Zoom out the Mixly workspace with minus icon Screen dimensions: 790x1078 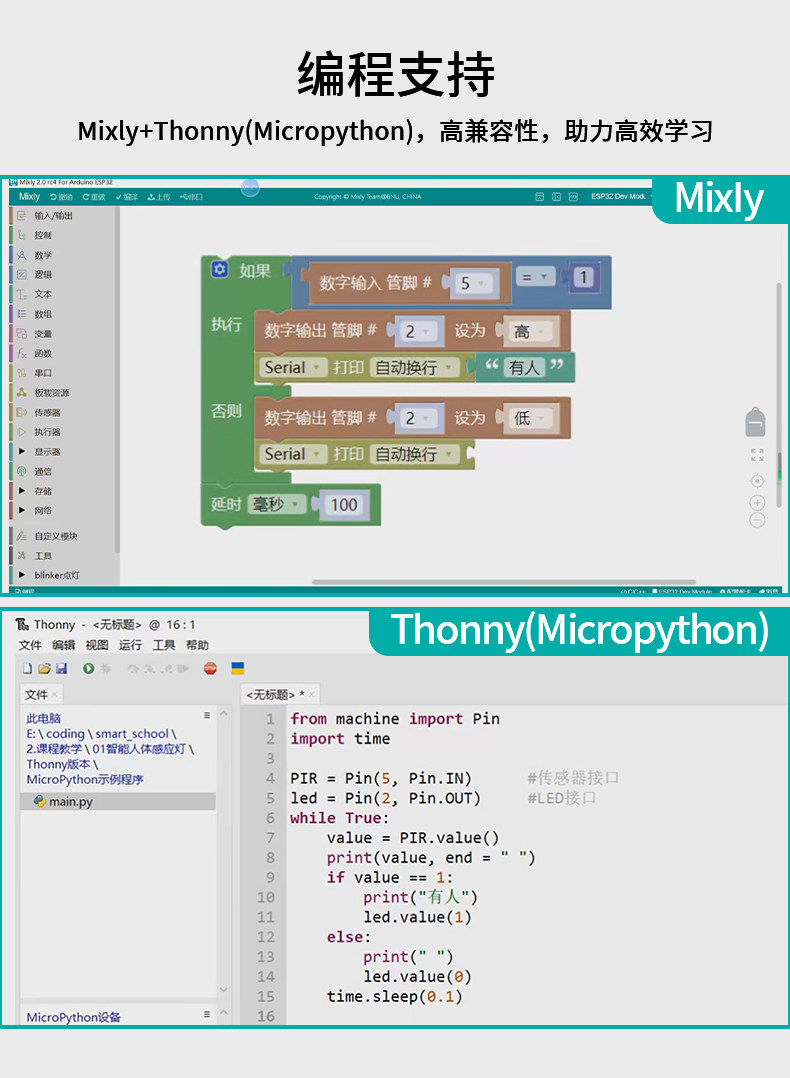click(757, 520)
